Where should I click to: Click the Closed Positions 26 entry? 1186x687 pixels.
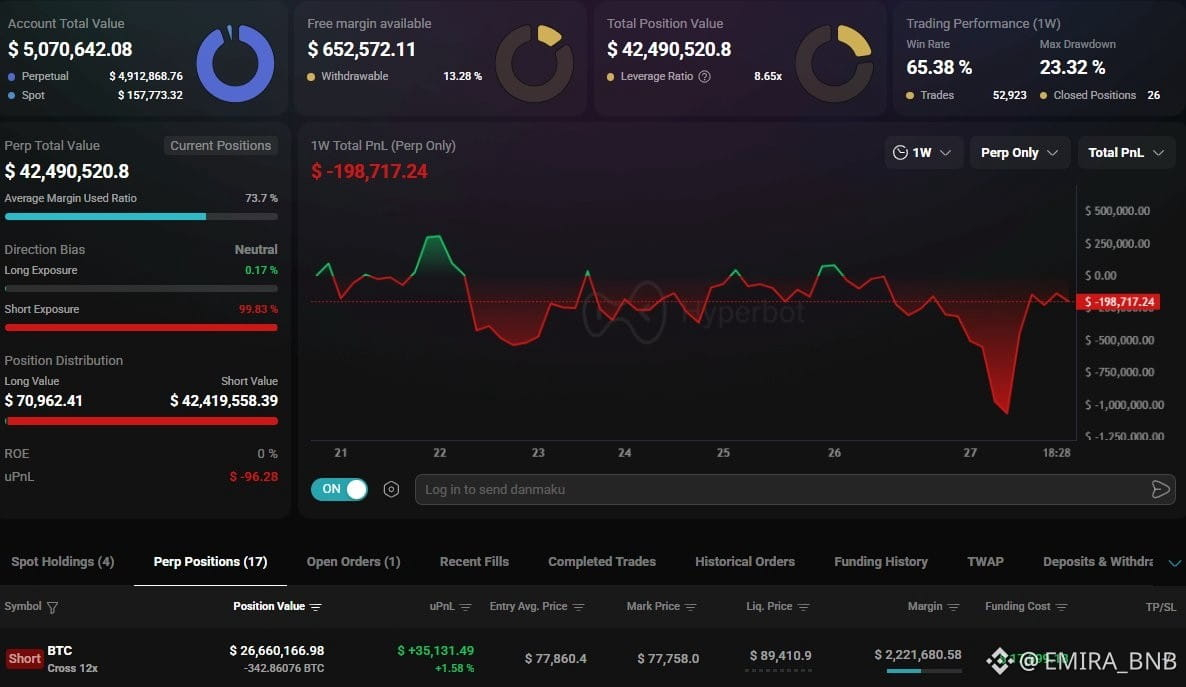coord(1100,95)
